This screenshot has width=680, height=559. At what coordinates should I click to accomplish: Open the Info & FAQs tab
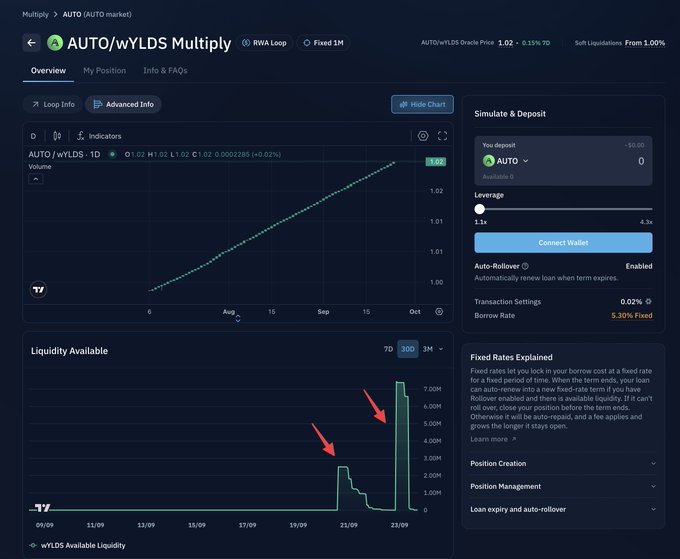(165, 71)
